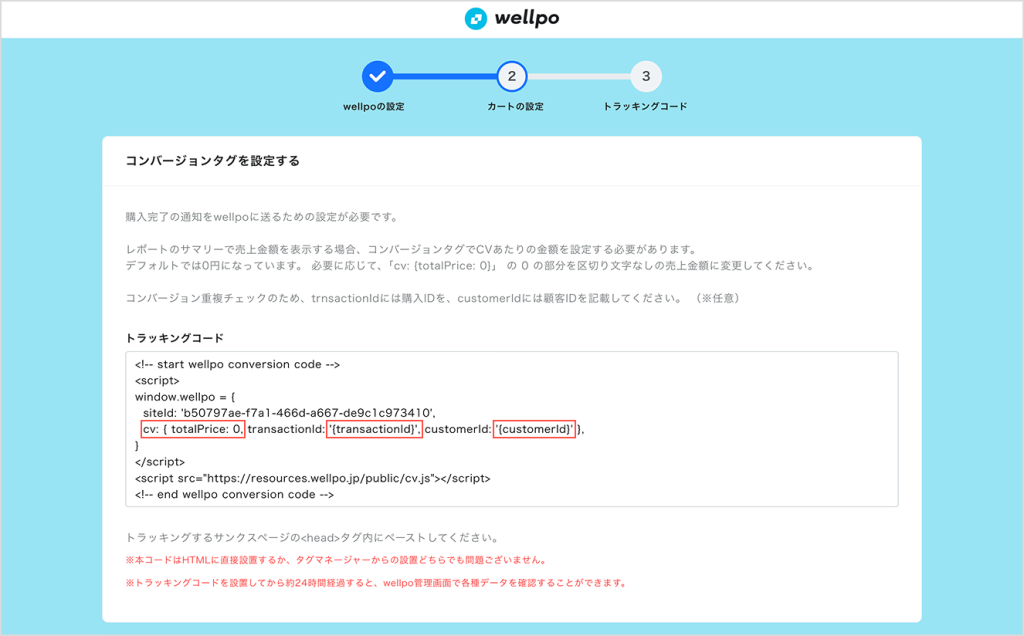Select the completed step 1 checkmark circle
Screen dimensions: 1024x636
pos(377,76)
